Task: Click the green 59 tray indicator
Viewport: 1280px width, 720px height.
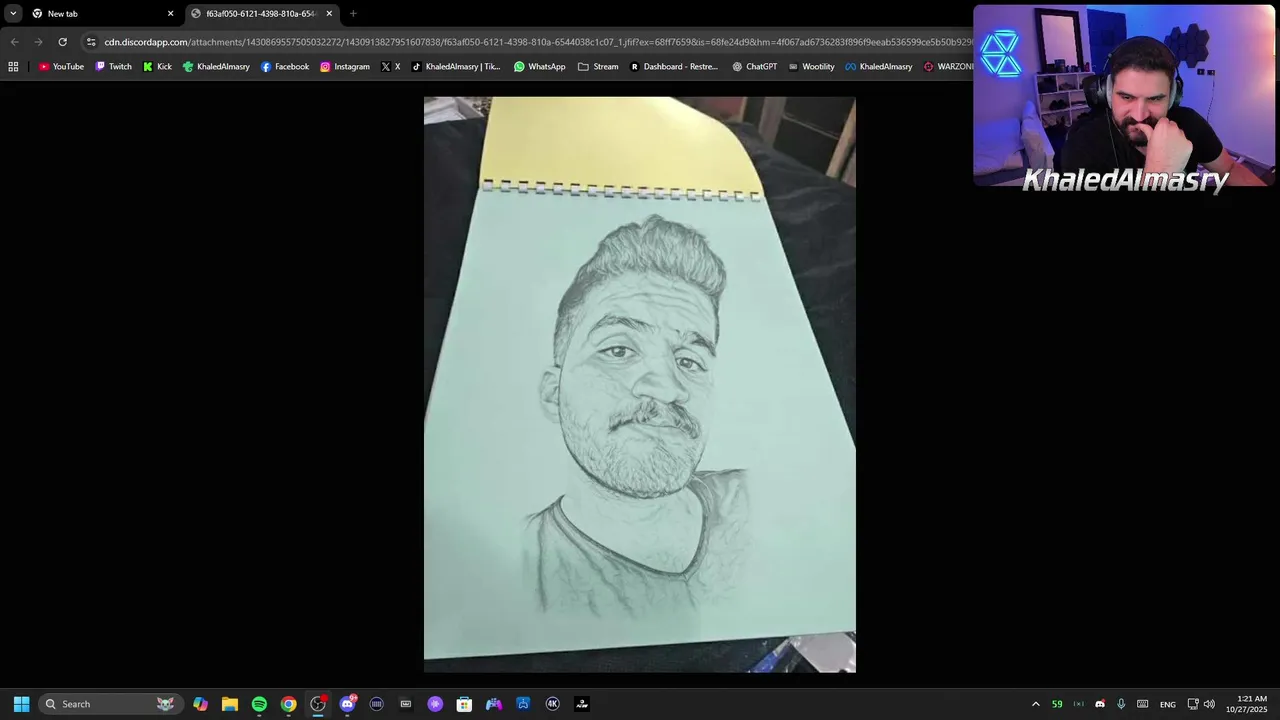Action: click(x=1056, y=704)
